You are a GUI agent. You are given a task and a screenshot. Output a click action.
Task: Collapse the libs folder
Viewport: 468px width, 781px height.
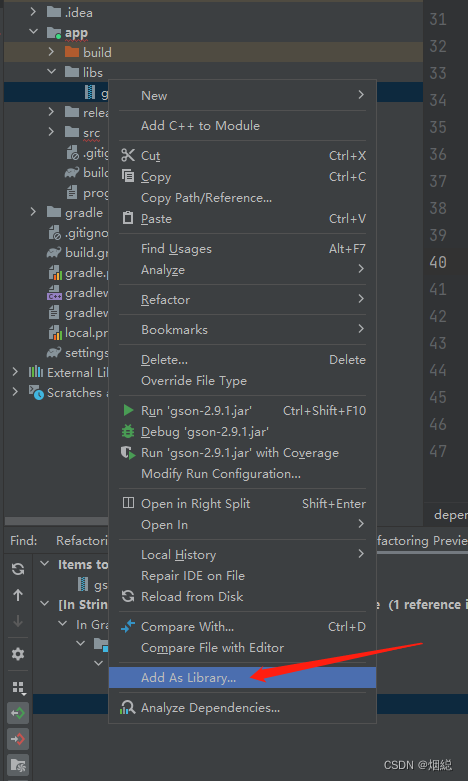click(52, 72)
